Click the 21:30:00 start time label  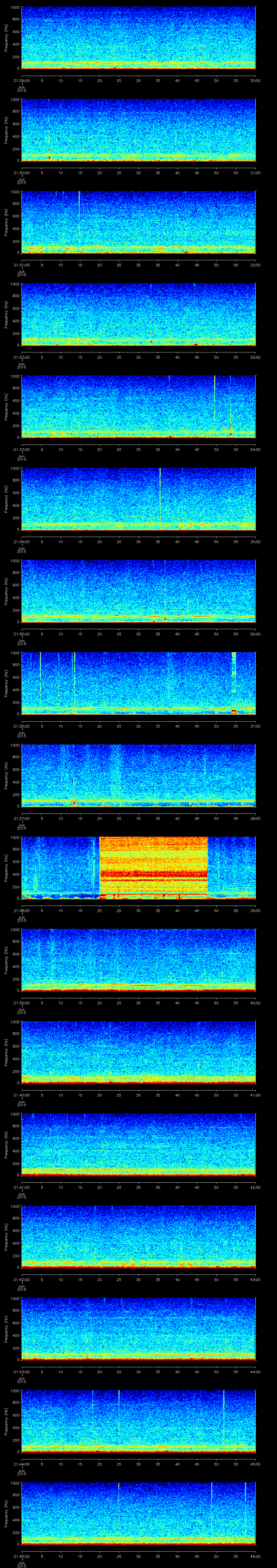(x=21, y=173)
